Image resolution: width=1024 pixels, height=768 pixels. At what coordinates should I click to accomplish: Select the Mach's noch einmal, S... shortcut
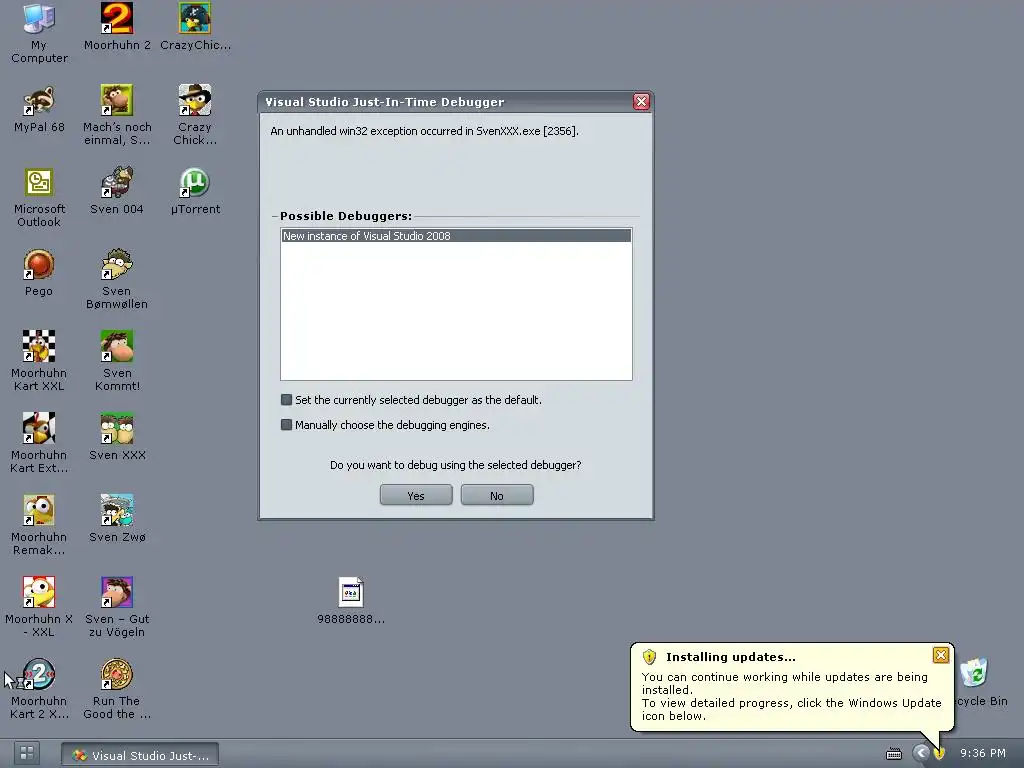coord(117,115)
